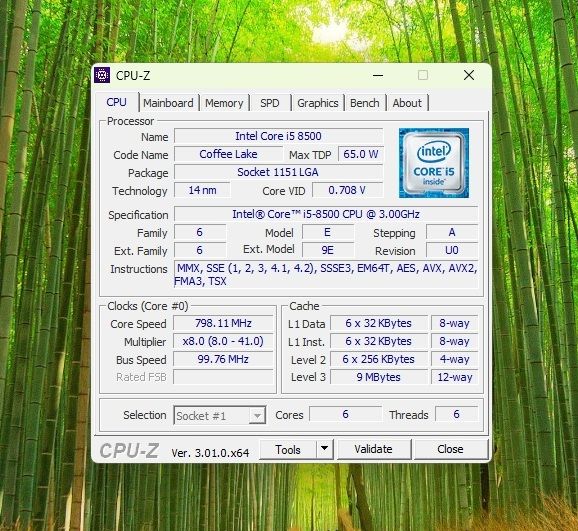This screenshot has height=531, width=578.
Task: Minimize the CPU-Z window
Action: click(378, 76)
